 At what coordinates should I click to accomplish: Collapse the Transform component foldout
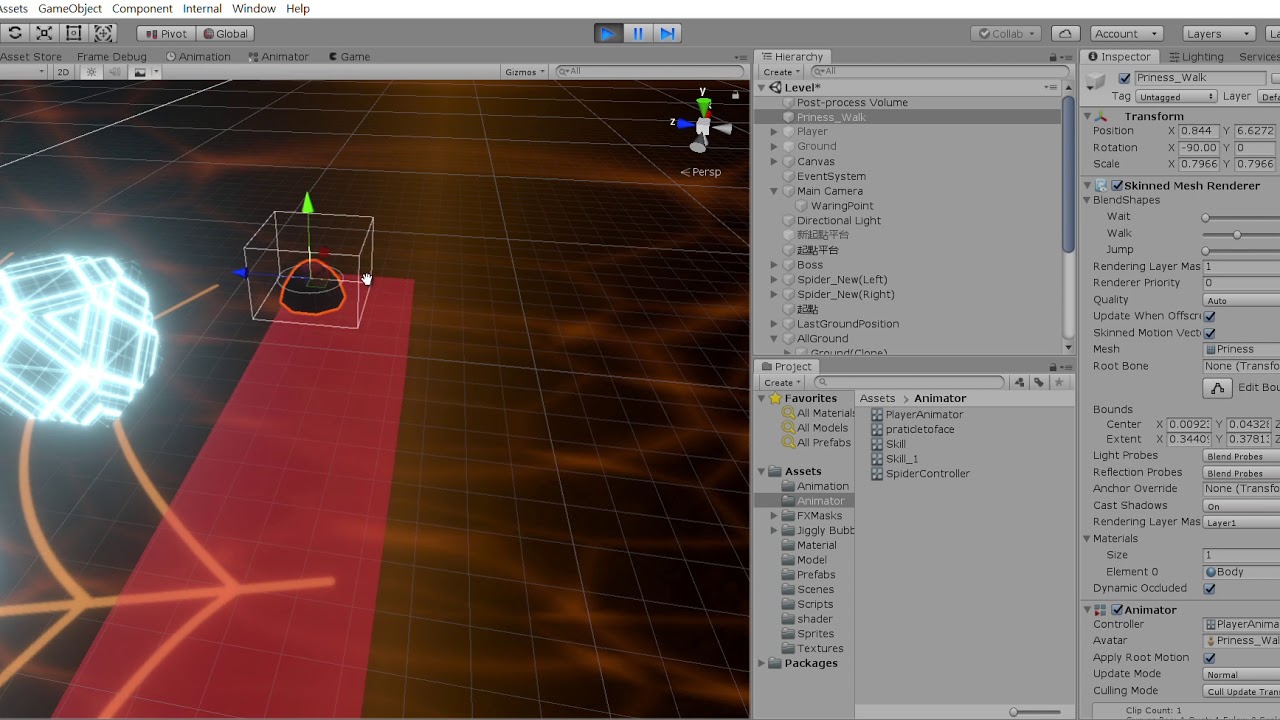point(1088,116)
